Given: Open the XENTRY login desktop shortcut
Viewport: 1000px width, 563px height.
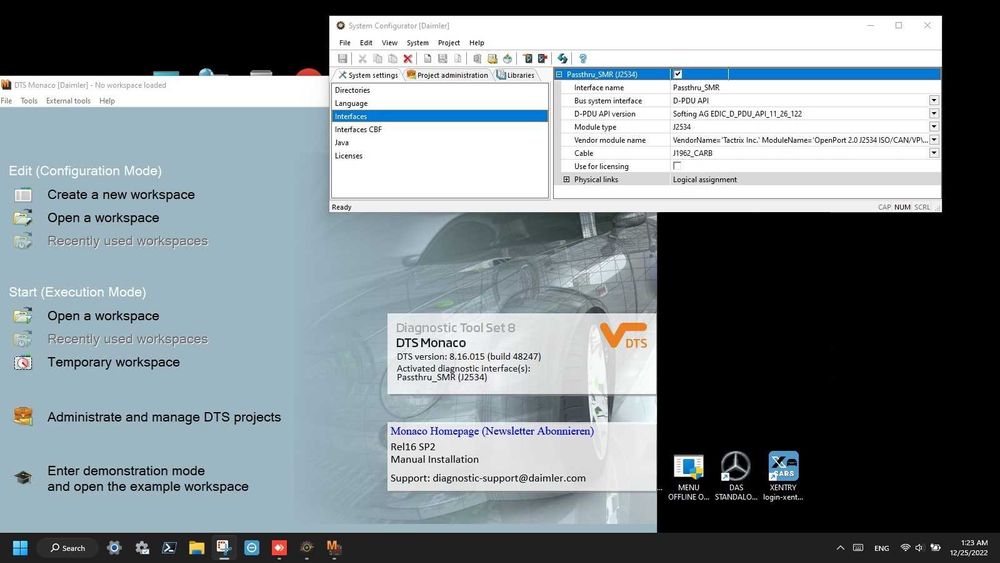Looking at the screenshot, I should 783,476.
